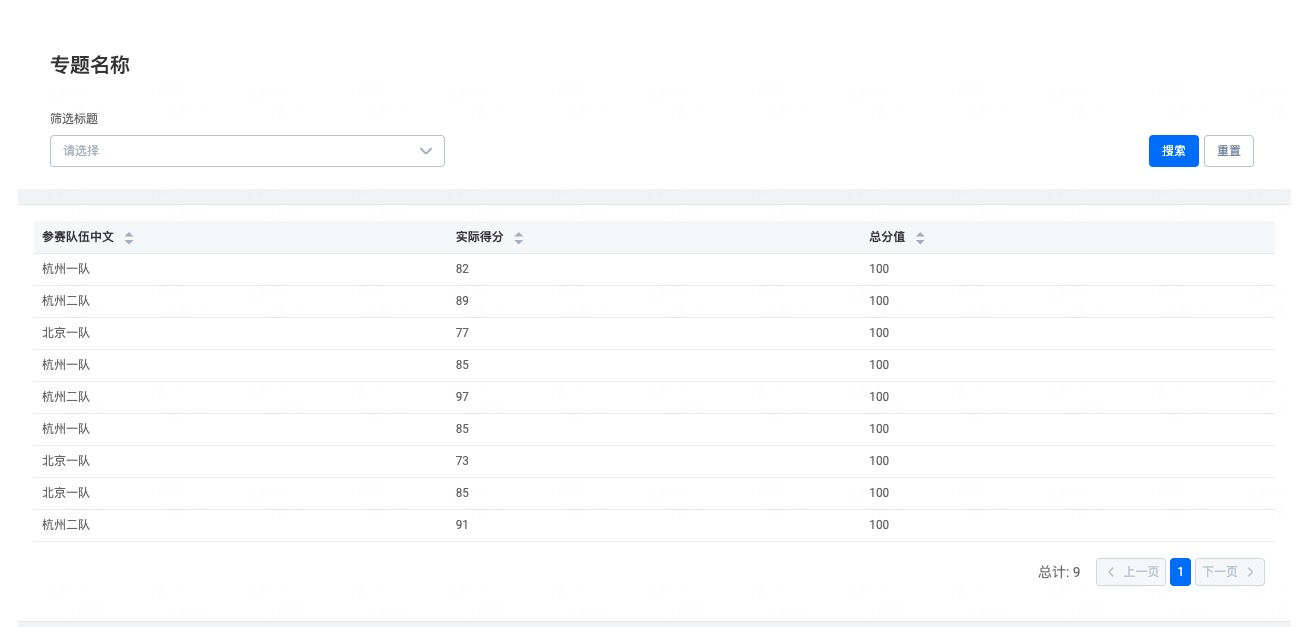
Task: Go to next page 下一页
Action: tap(1229, 572)
